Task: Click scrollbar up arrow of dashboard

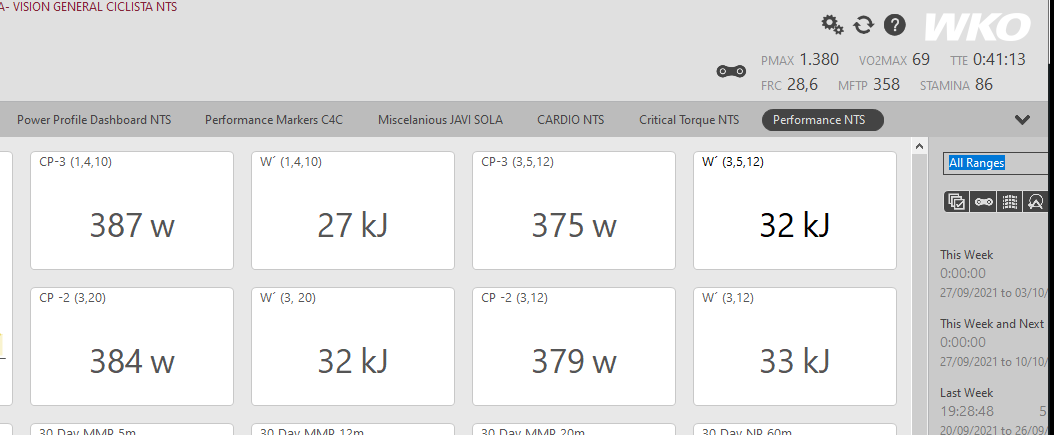Action: (919, 145)
